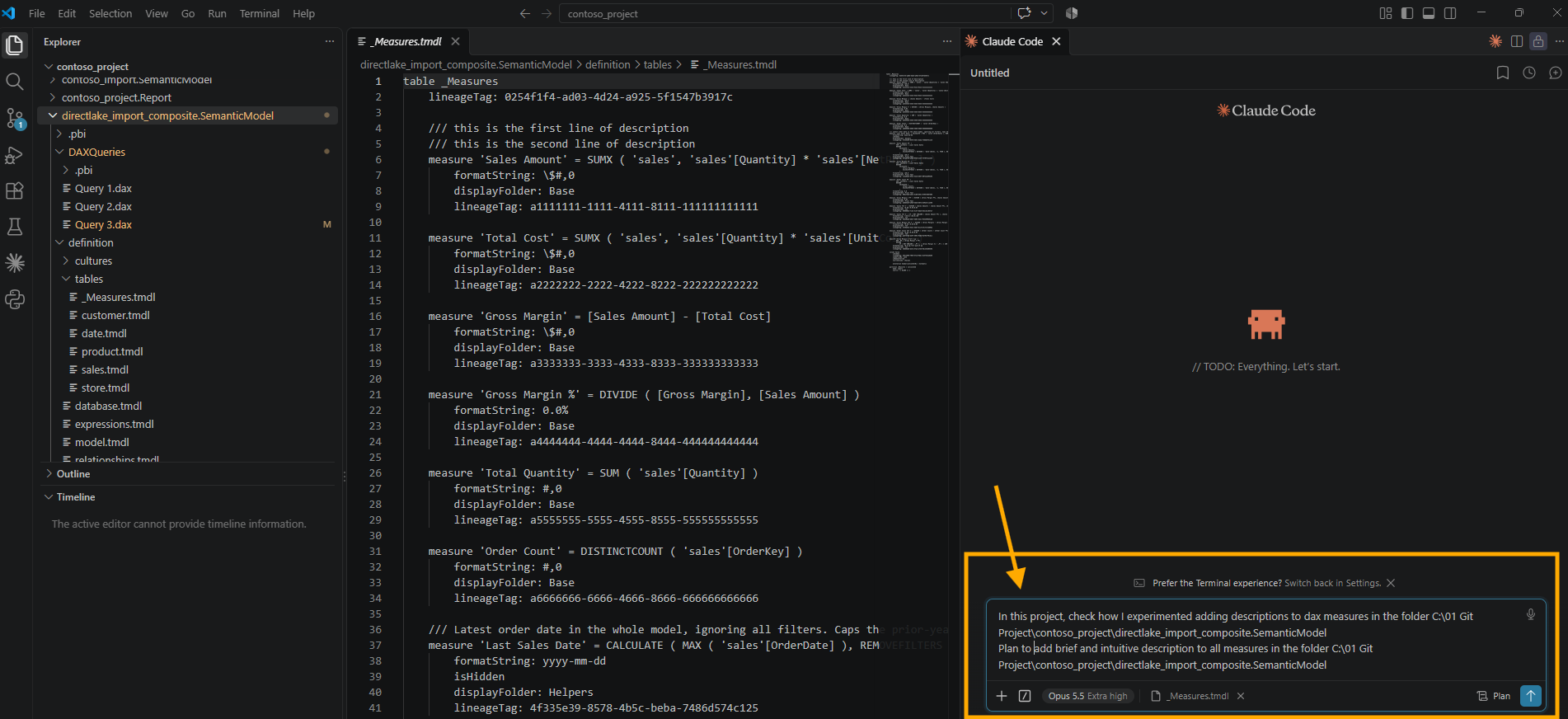
Task: Click the plus attach icon in prompt box
Action: 1002,696
